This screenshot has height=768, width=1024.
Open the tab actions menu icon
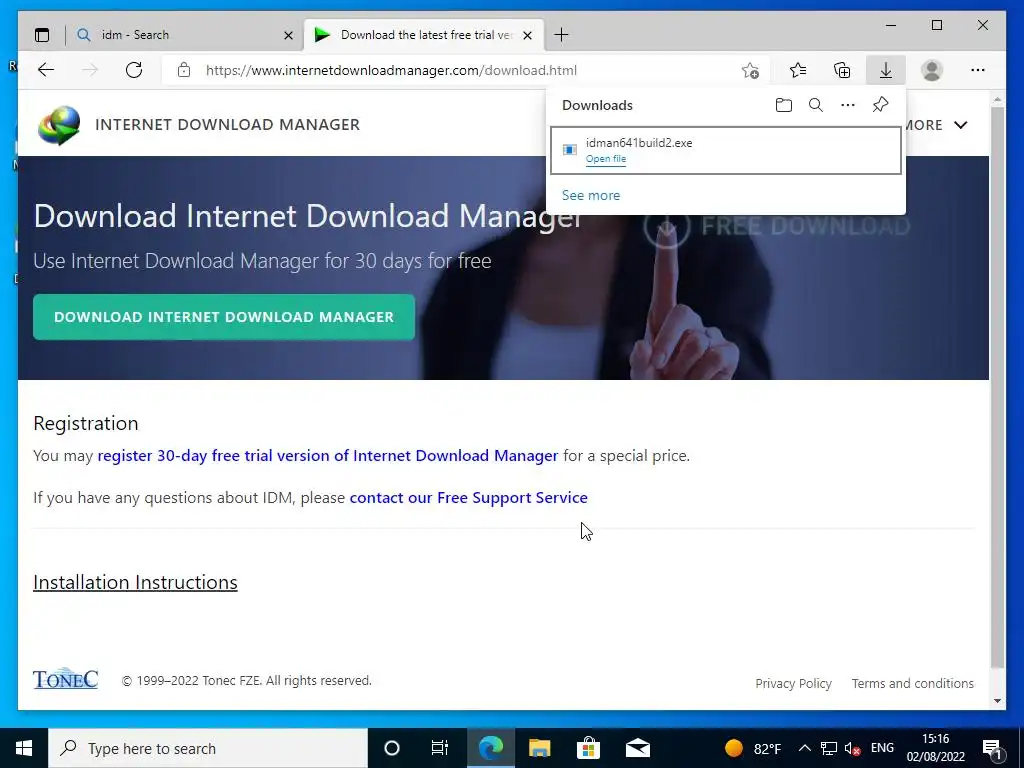click(42, 35)
